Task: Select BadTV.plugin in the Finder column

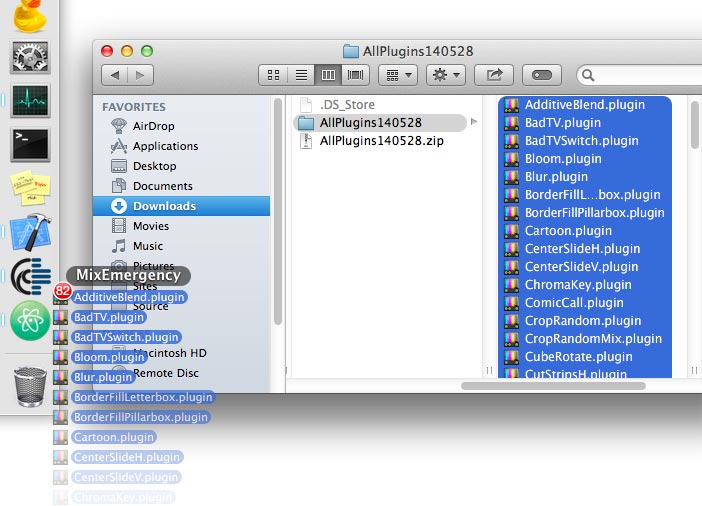Action: pos(585,123)
